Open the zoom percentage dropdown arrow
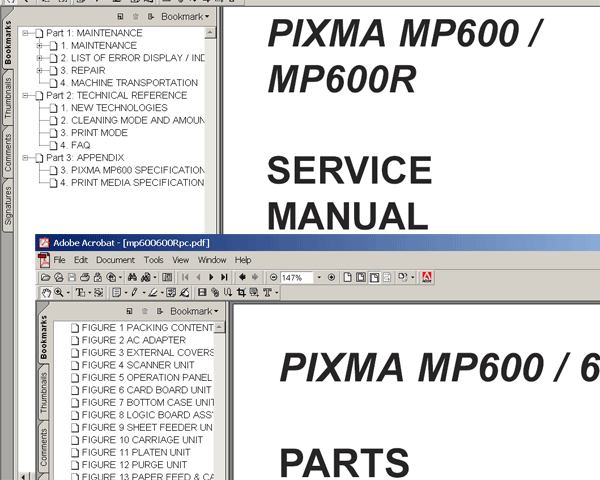Screen dimensions: 600x480 coord(319,278)
